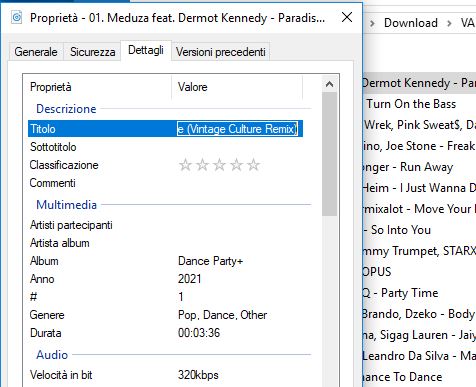The height and width of the screenshot is (387, 476).
Task: Select Explorer file Wrek, Pink Sweat$
Action: click(419, 125)
